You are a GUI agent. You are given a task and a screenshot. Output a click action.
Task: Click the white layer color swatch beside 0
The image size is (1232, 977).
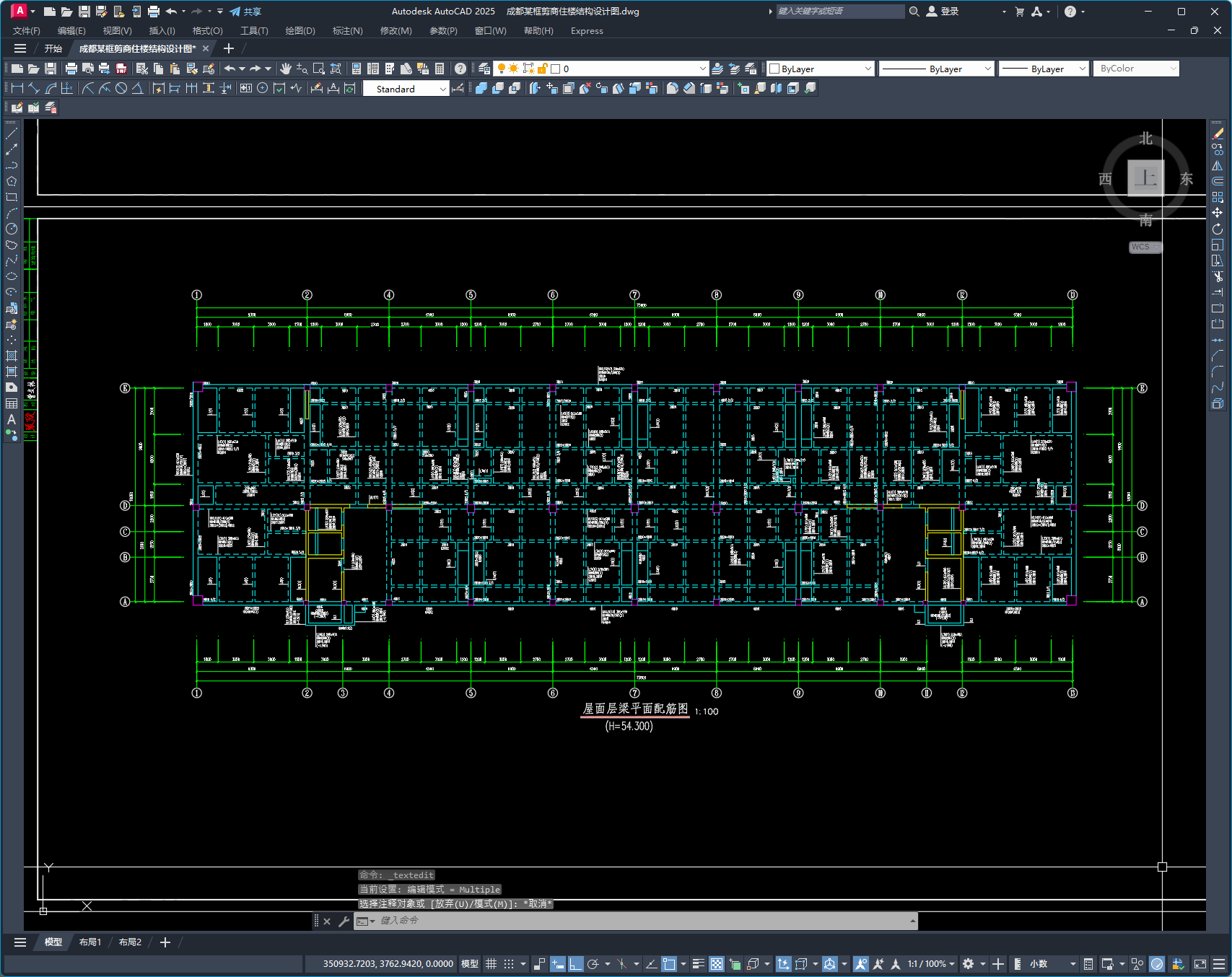(556, 69)
